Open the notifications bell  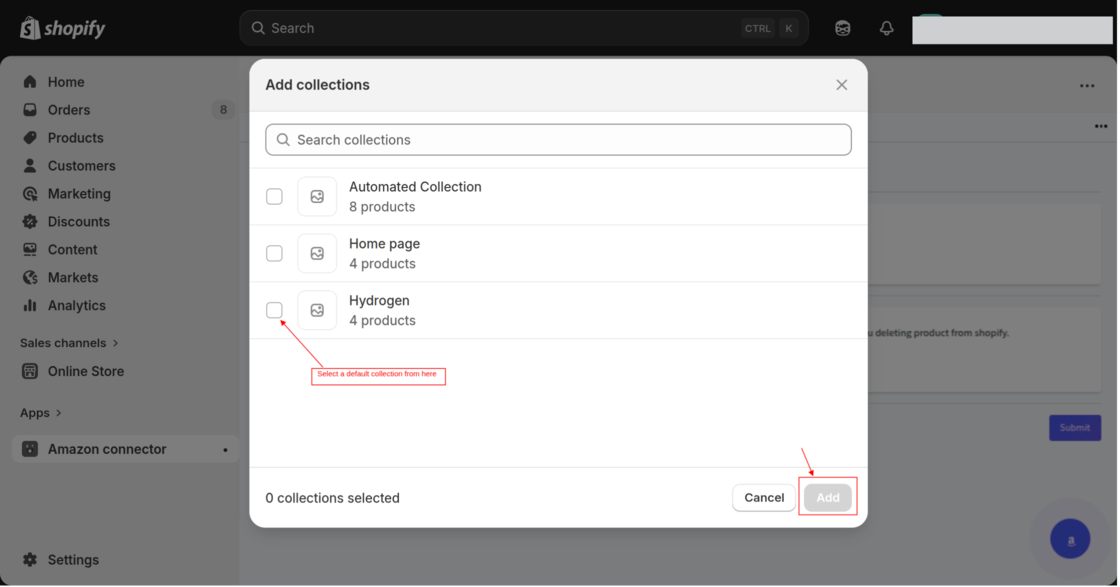click(886, 28)
